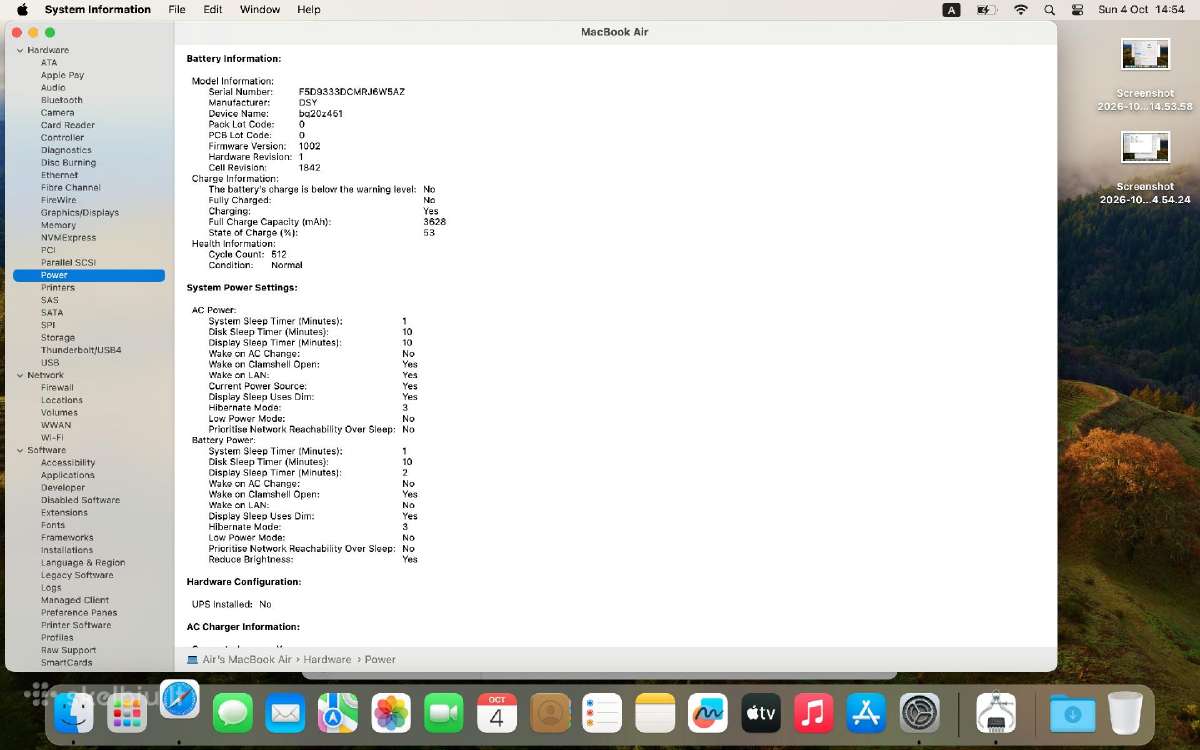1200x750 pixels.
Task: Open Safari compass icon in Dock
Action: click(179, 700)
